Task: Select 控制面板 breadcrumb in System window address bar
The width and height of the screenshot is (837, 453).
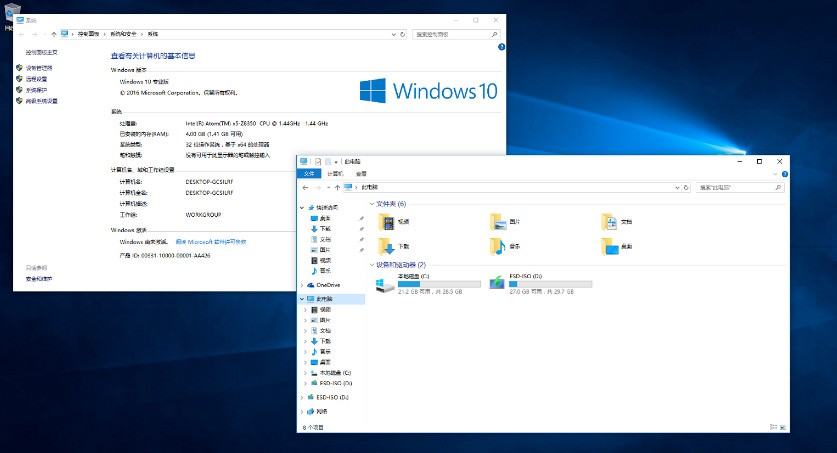Action: 89,34
